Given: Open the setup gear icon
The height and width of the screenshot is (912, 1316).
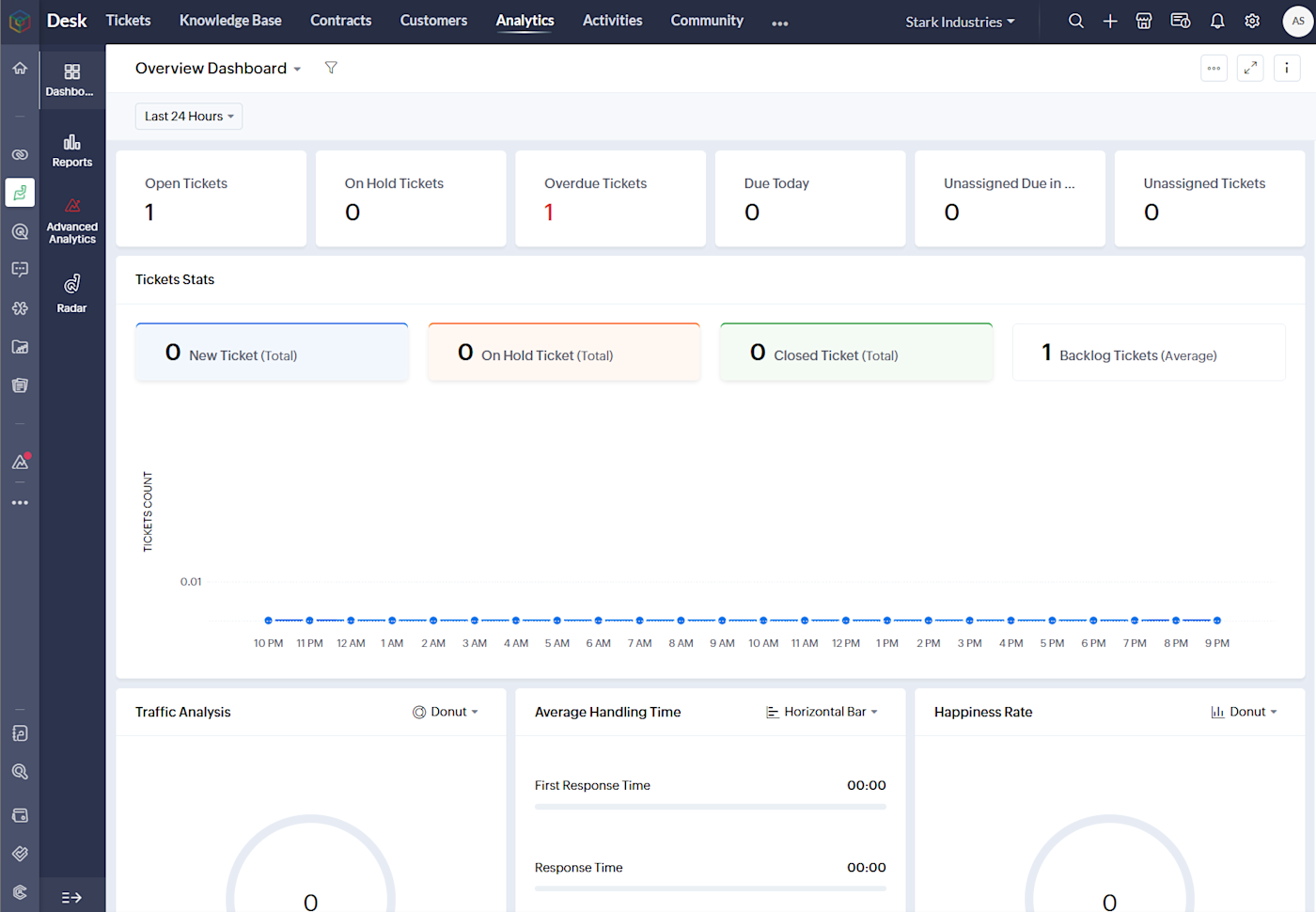Looking at the screenshot, I should pos(1252,21).
